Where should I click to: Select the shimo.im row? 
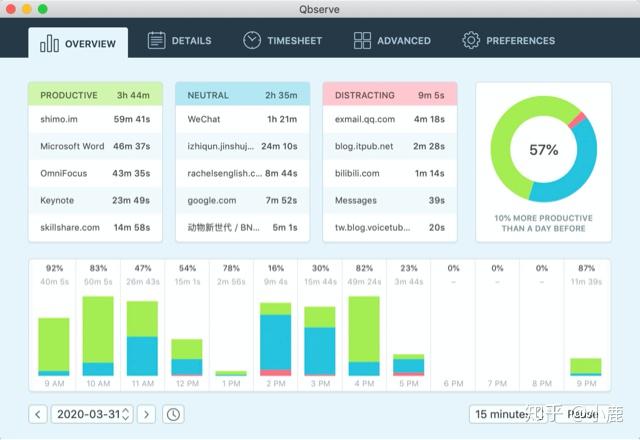point(95,119)
